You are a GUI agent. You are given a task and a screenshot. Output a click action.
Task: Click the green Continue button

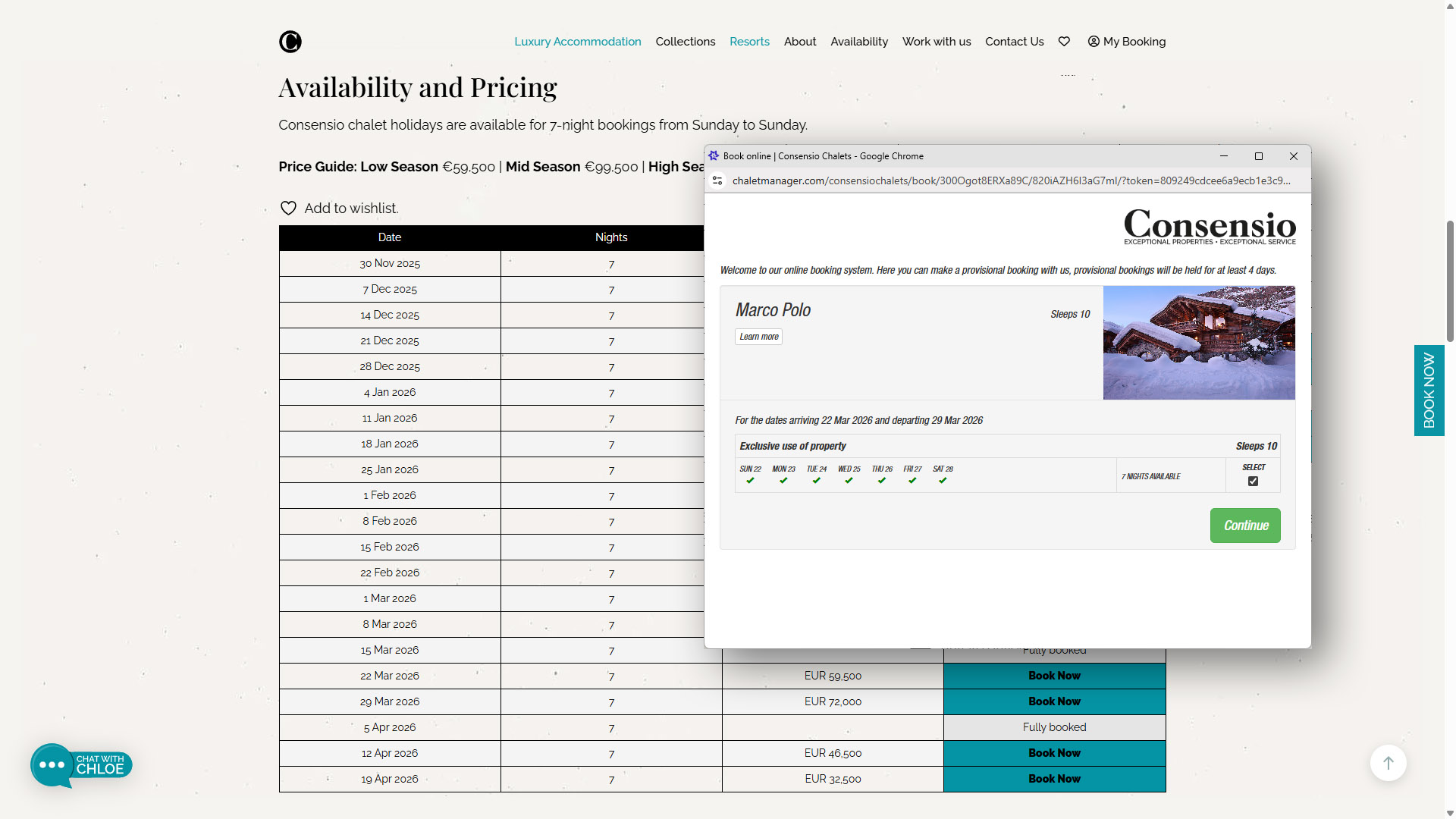1245,526
